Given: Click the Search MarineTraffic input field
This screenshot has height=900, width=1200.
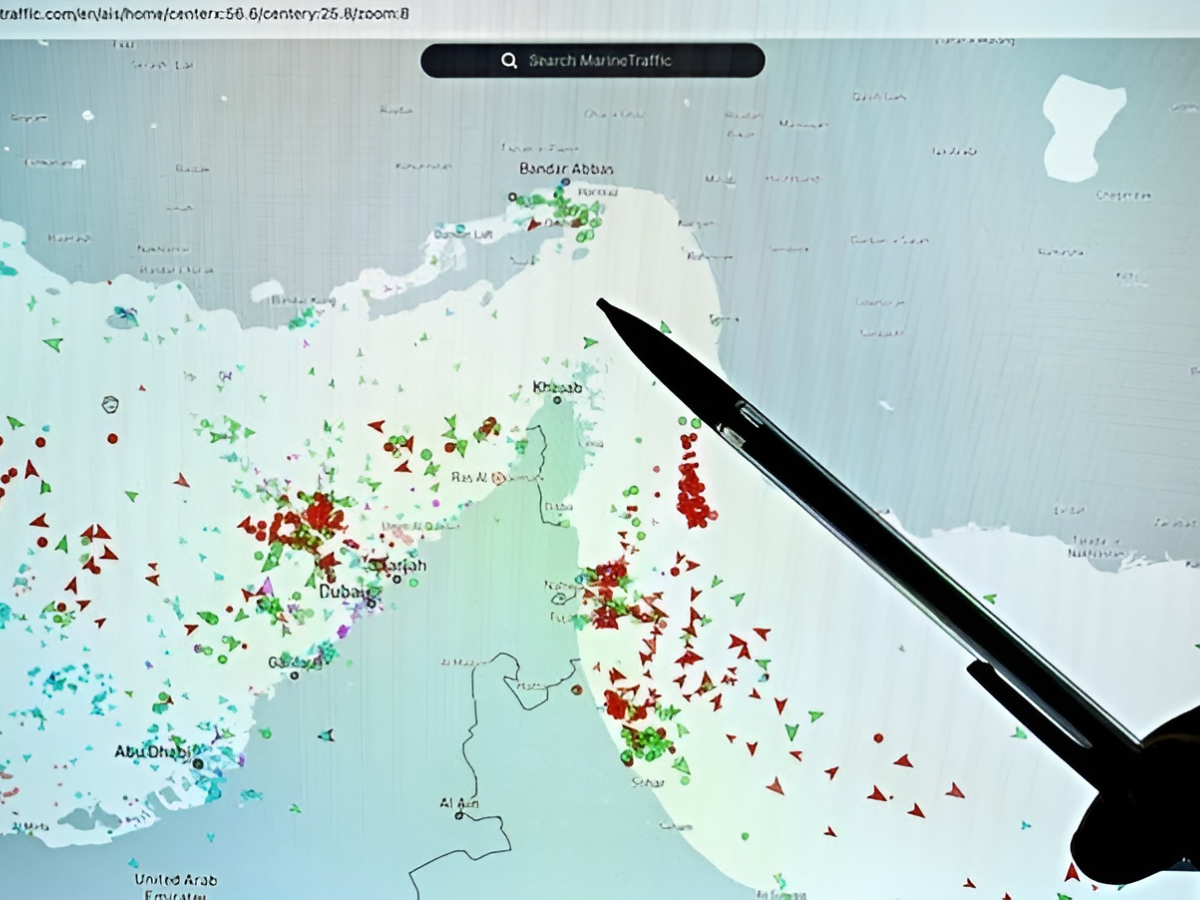Looking at the screenshot, I should pos(600,61).
